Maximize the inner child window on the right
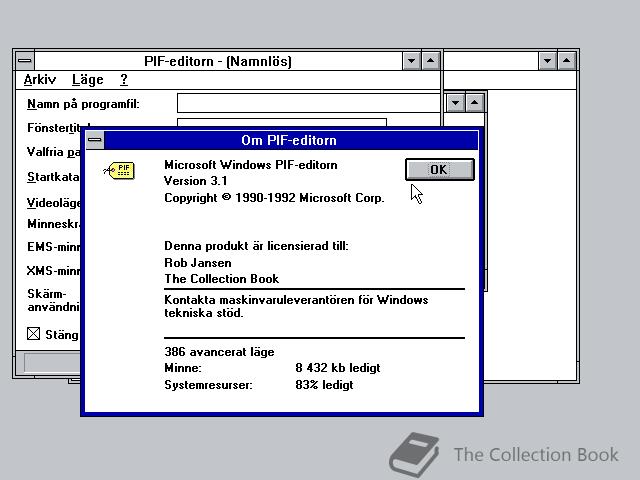Viewport: 640px width, 480px height. [x=474, y=102]
